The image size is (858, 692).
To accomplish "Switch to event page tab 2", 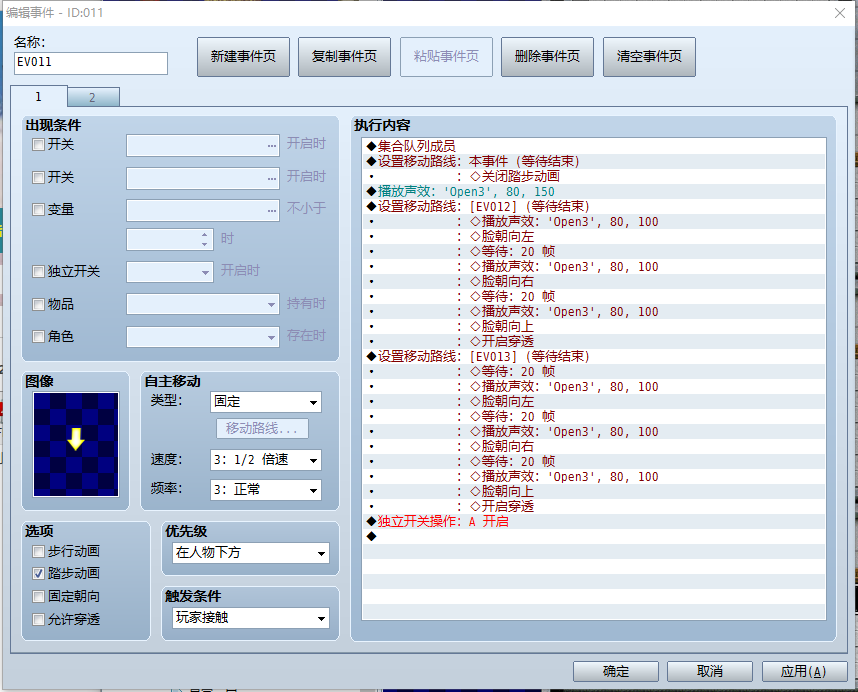I will coord(92,97).
